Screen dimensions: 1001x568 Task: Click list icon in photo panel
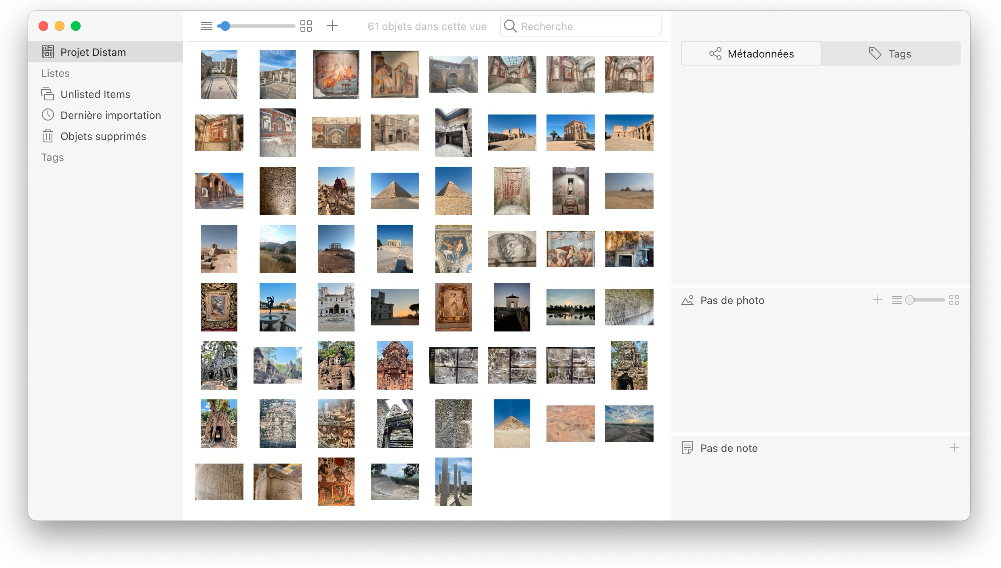[x=897, y=300]
